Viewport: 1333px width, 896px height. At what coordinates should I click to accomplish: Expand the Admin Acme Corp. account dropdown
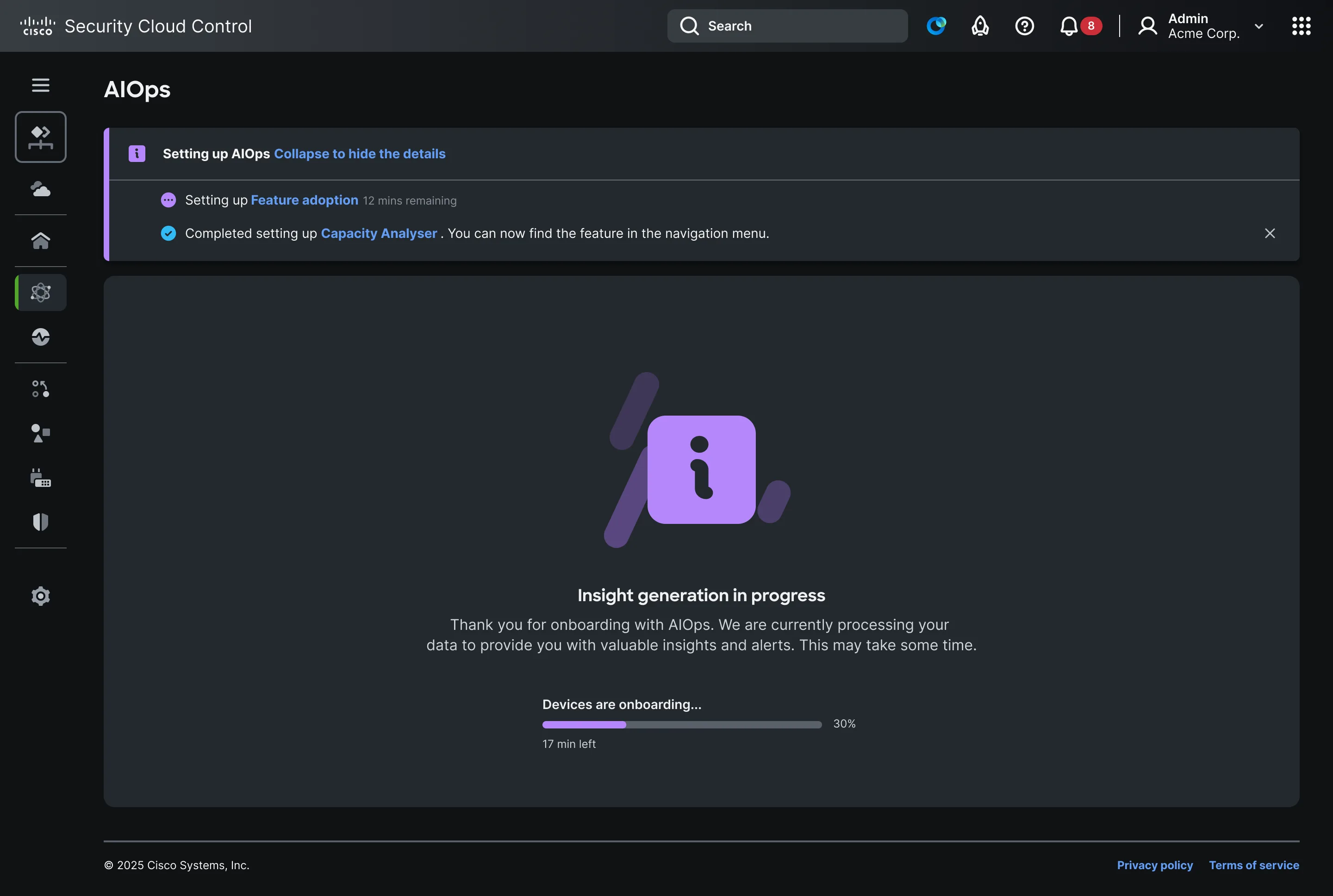1259,26
